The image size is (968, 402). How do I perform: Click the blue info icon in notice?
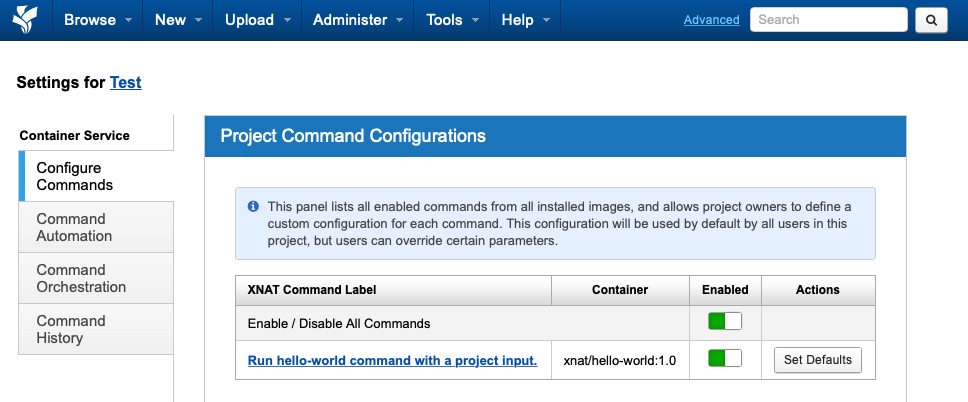coord(253,206)
